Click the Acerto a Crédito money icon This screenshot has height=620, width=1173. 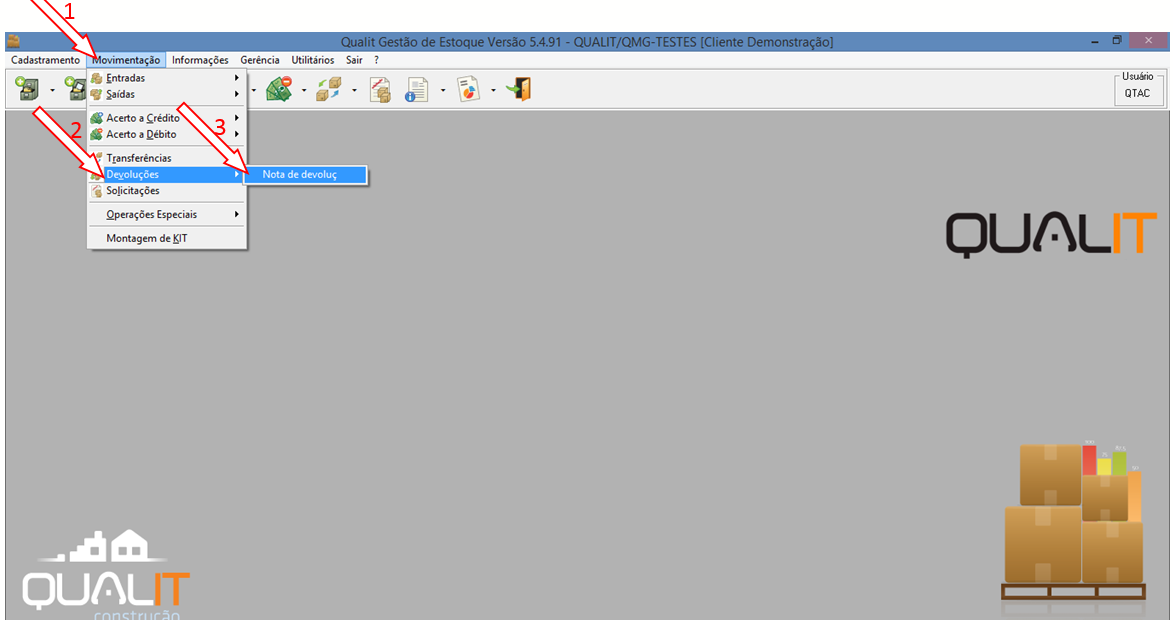(x=97, y=118)
